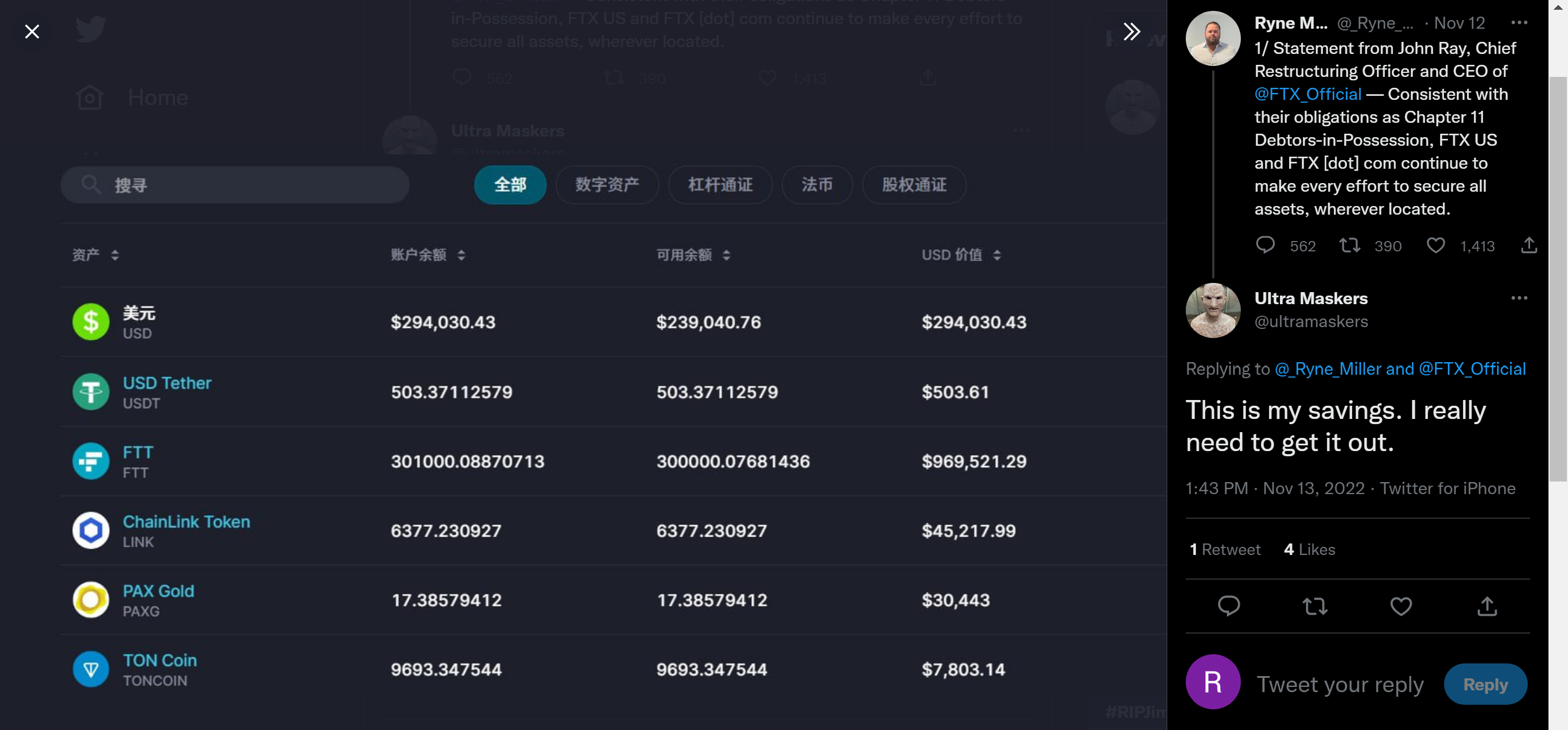
Task: Click the Twitter bird logo
Action: [x=91, y=29]
